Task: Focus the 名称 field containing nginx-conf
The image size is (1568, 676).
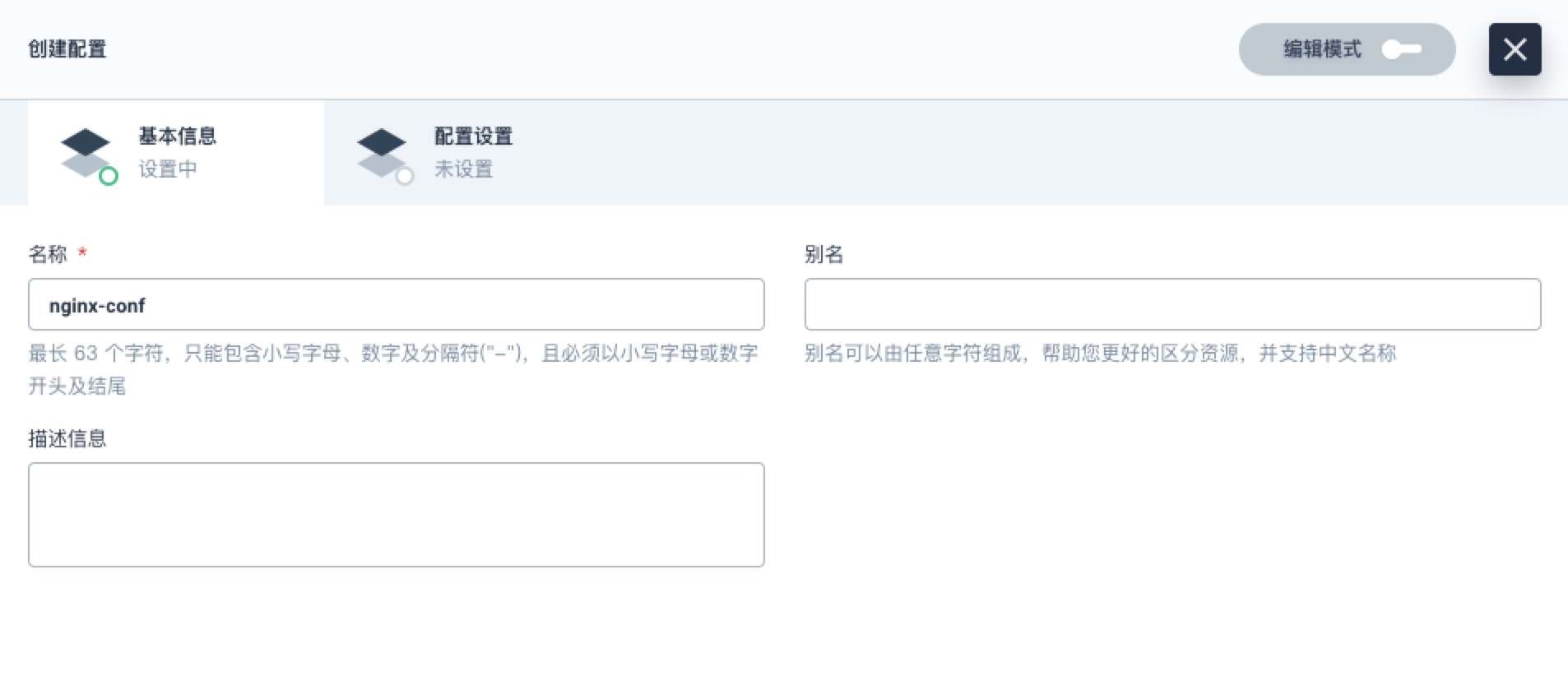Action: point(397,304)
